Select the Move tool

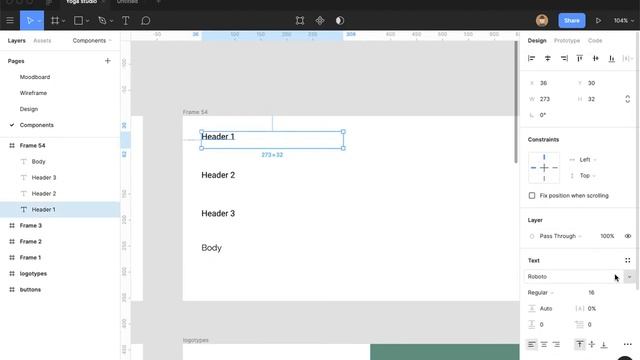click(29, 20)
